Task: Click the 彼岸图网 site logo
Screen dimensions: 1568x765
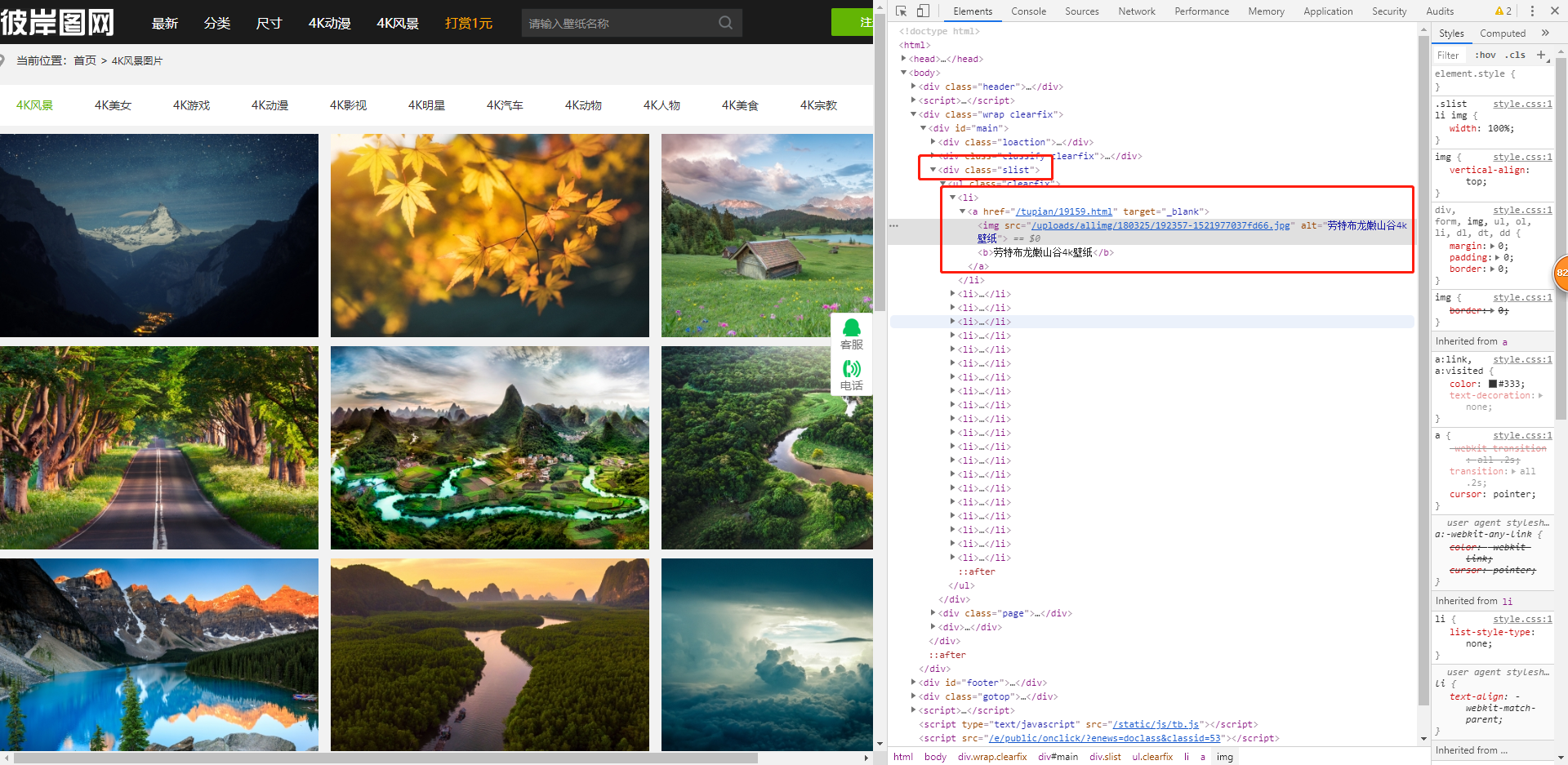Action: 57,22
